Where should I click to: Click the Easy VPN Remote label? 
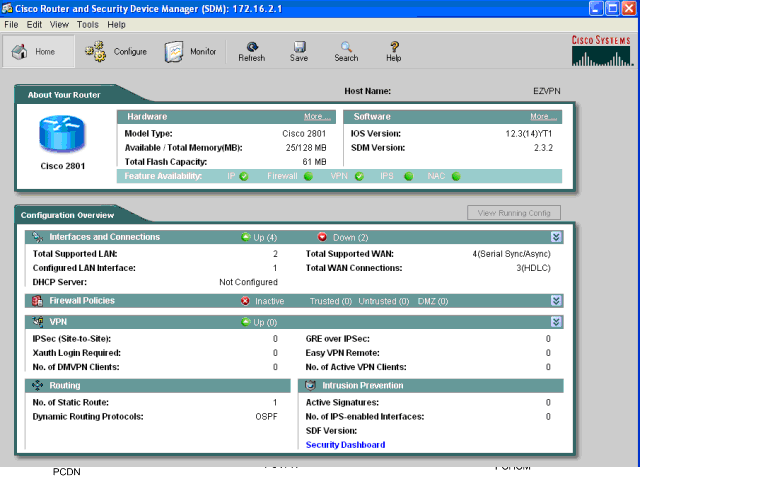[342, 353]
